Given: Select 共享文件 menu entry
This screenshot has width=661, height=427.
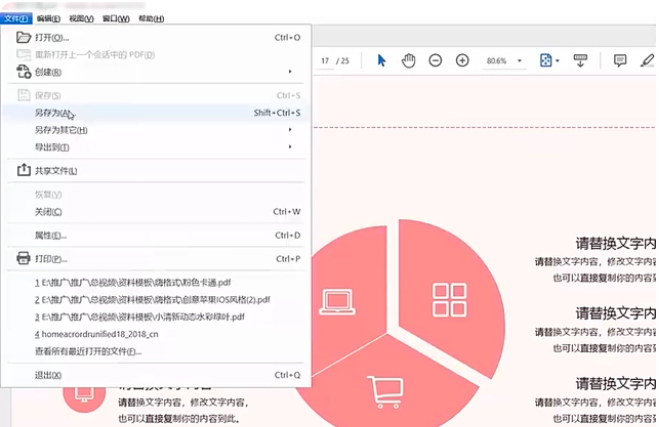Looking at the screenshot, I should pyautogui.click(x=55, y=171).
